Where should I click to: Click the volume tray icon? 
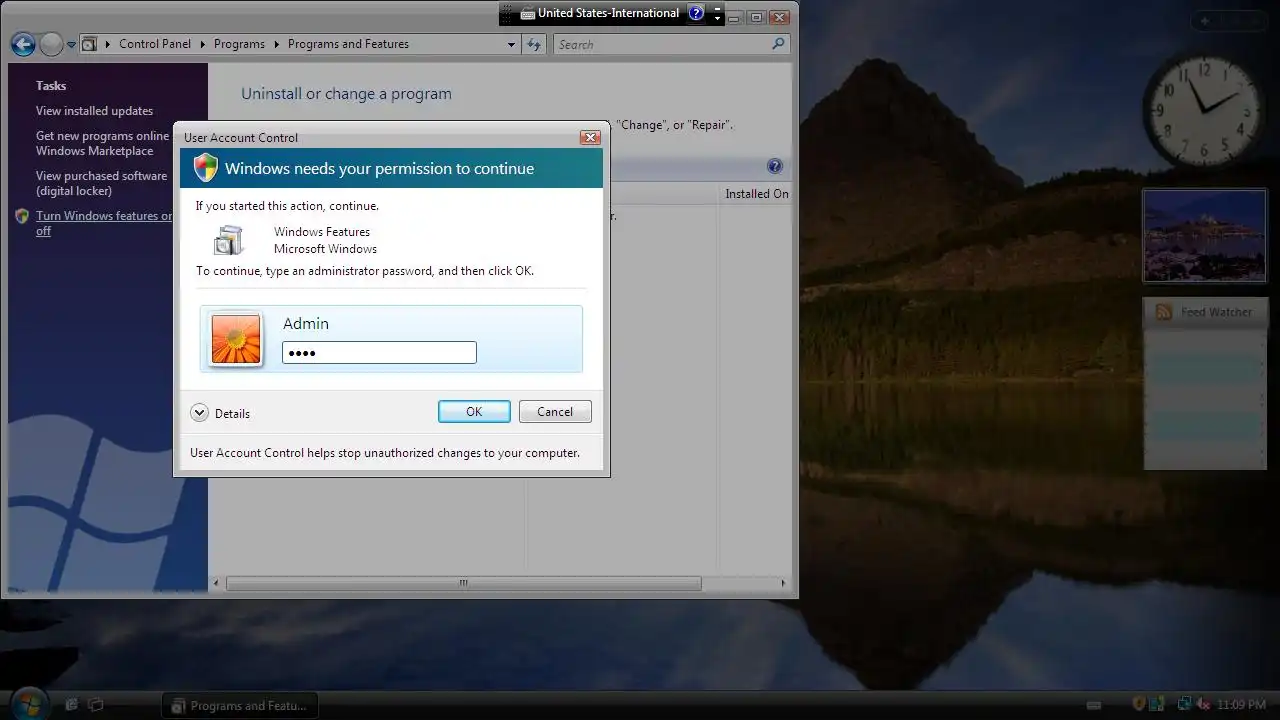point(1203,704)
